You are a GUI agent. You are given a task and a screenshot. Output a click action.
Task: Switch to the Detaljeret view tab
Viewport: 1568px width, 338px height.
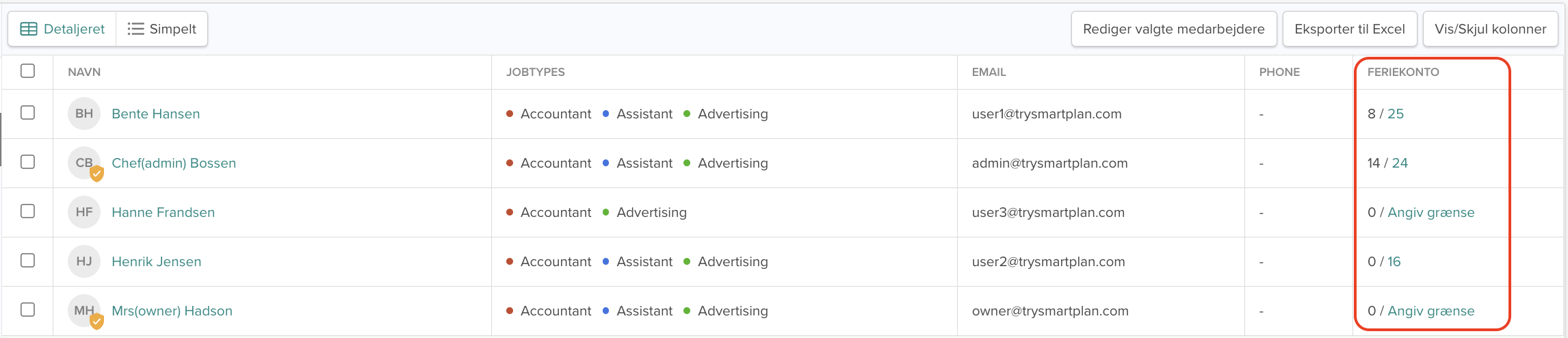[x=63, y=29]
